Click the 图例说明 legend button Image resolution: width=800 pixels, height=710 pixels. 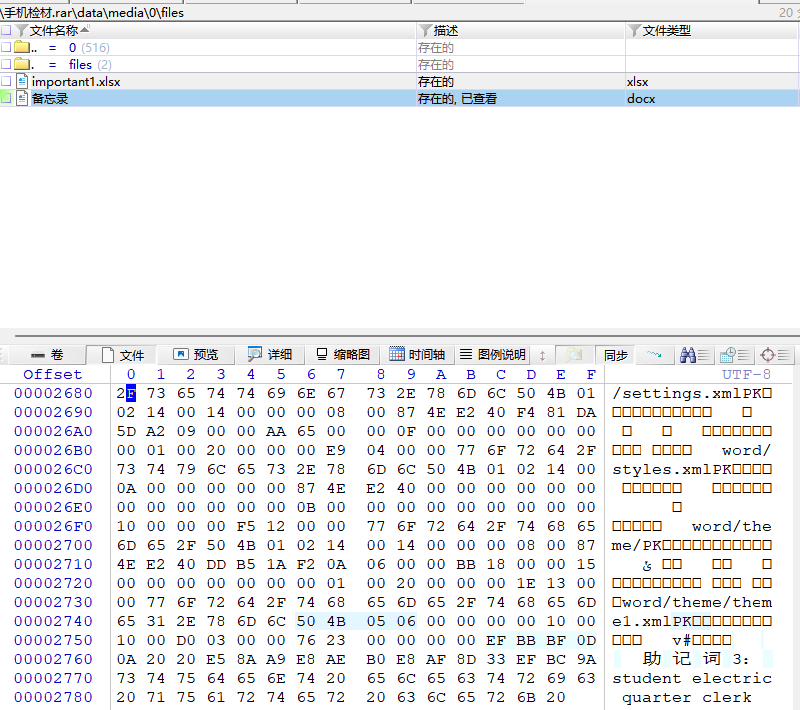coord(492,355)
